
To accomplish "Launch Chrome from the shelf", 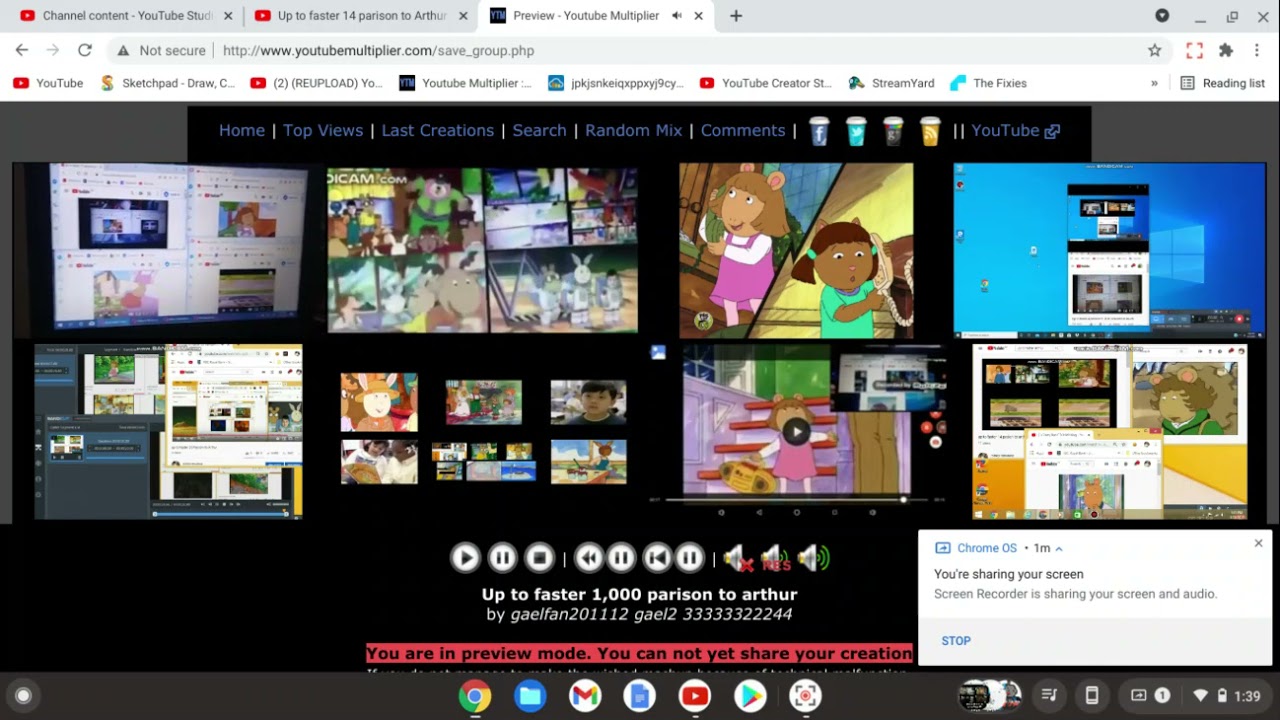I will click(x=475, y=696).
